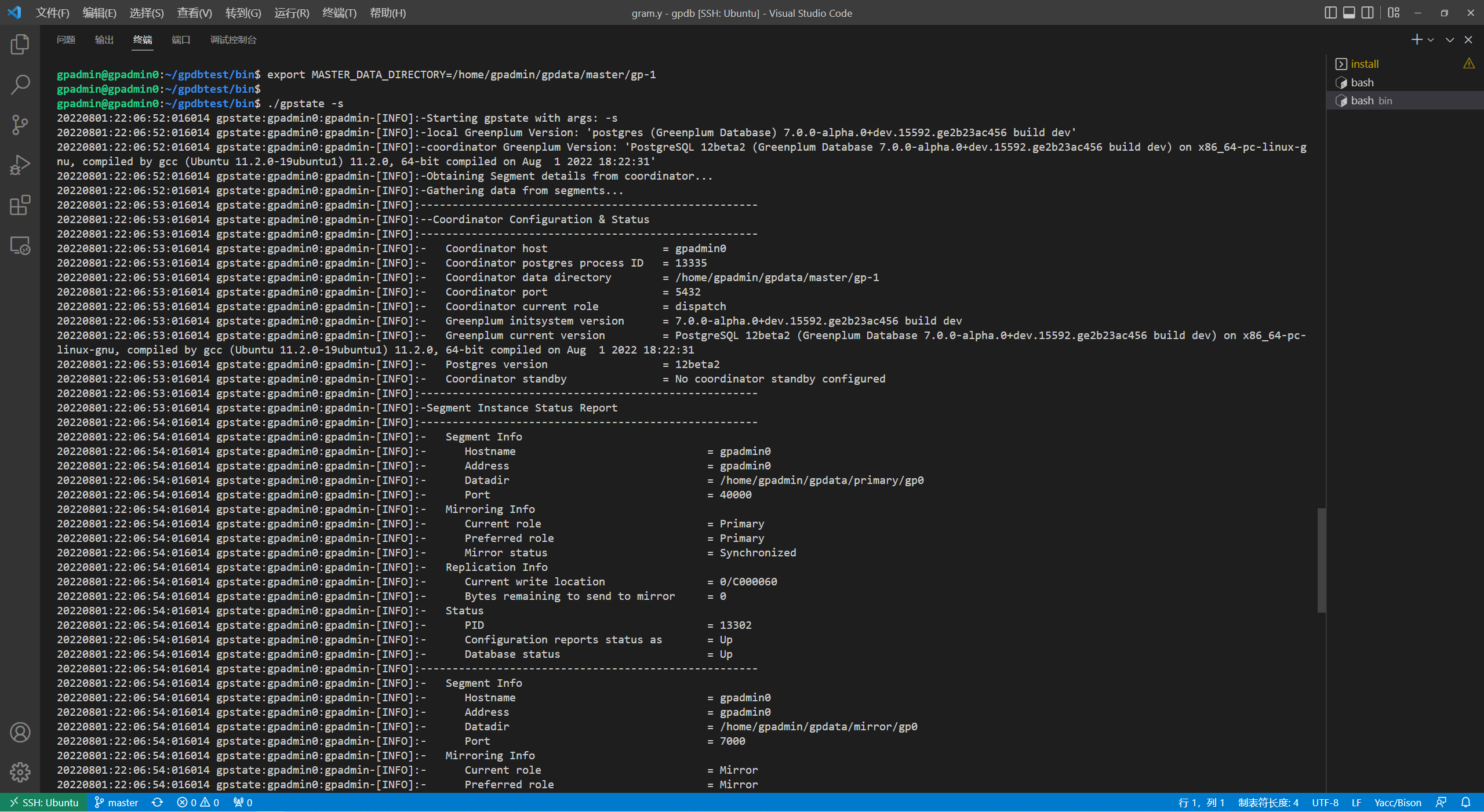1484x812 pixels.
Task: Click the coordinator port value 5432
Action: click(x=688, y=292)
